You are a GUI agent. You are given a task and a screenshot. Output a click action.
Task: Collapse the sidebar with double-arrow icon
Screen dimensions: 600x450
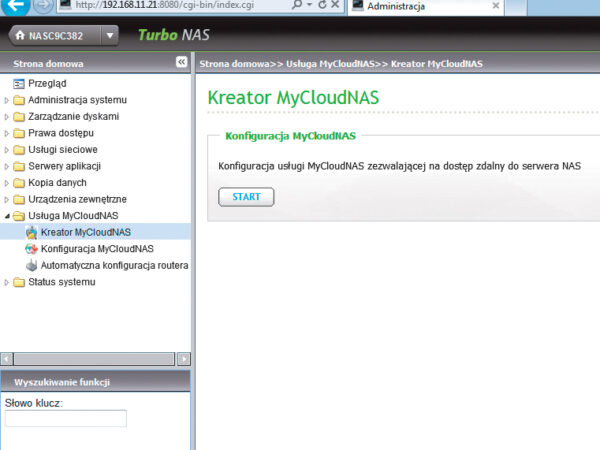tap(181, 62)
